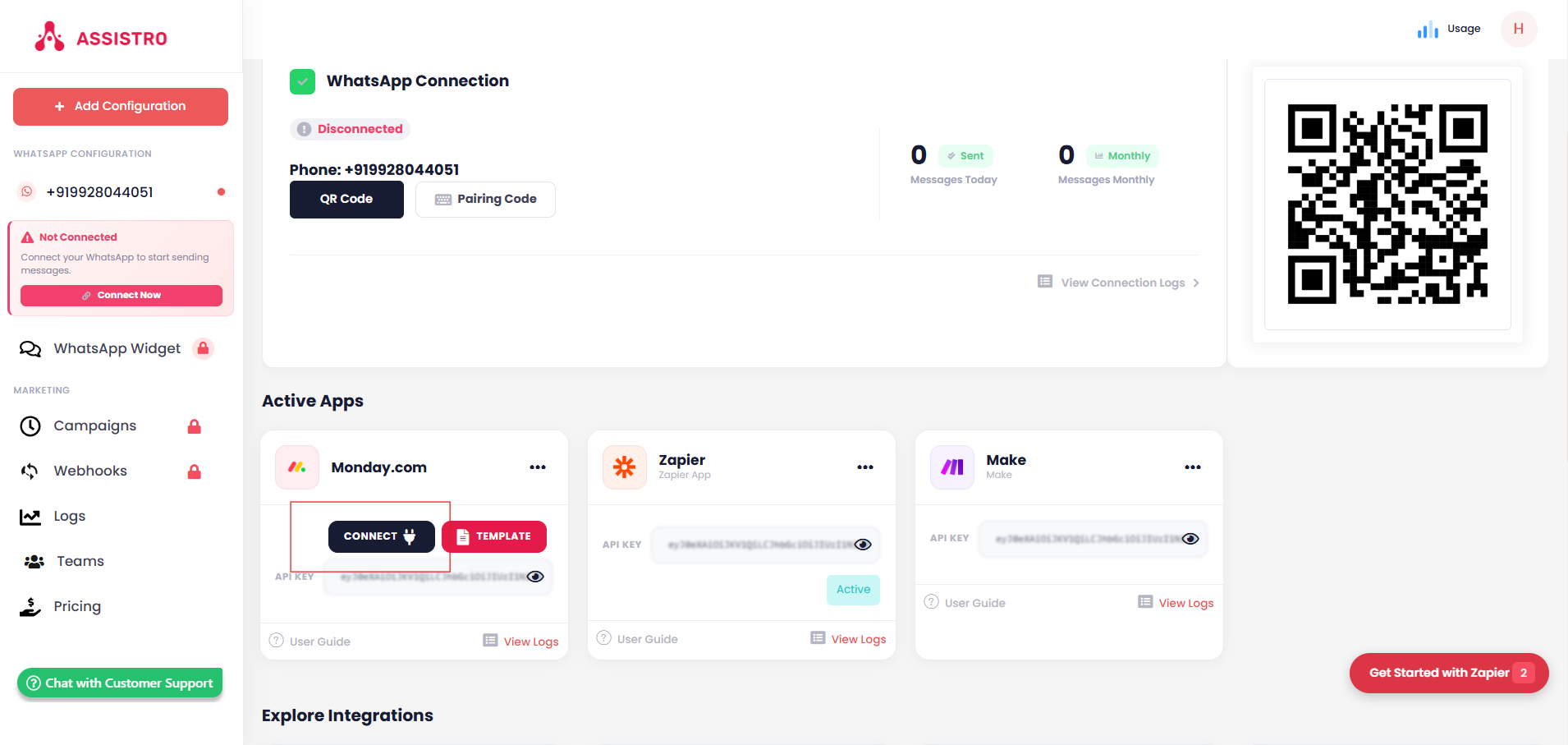Click the green WhatsApp Connection check icon
Image resolution: width=1568 pixels, height=745 pixels.
pyautogui.click(x=302, y=81)
